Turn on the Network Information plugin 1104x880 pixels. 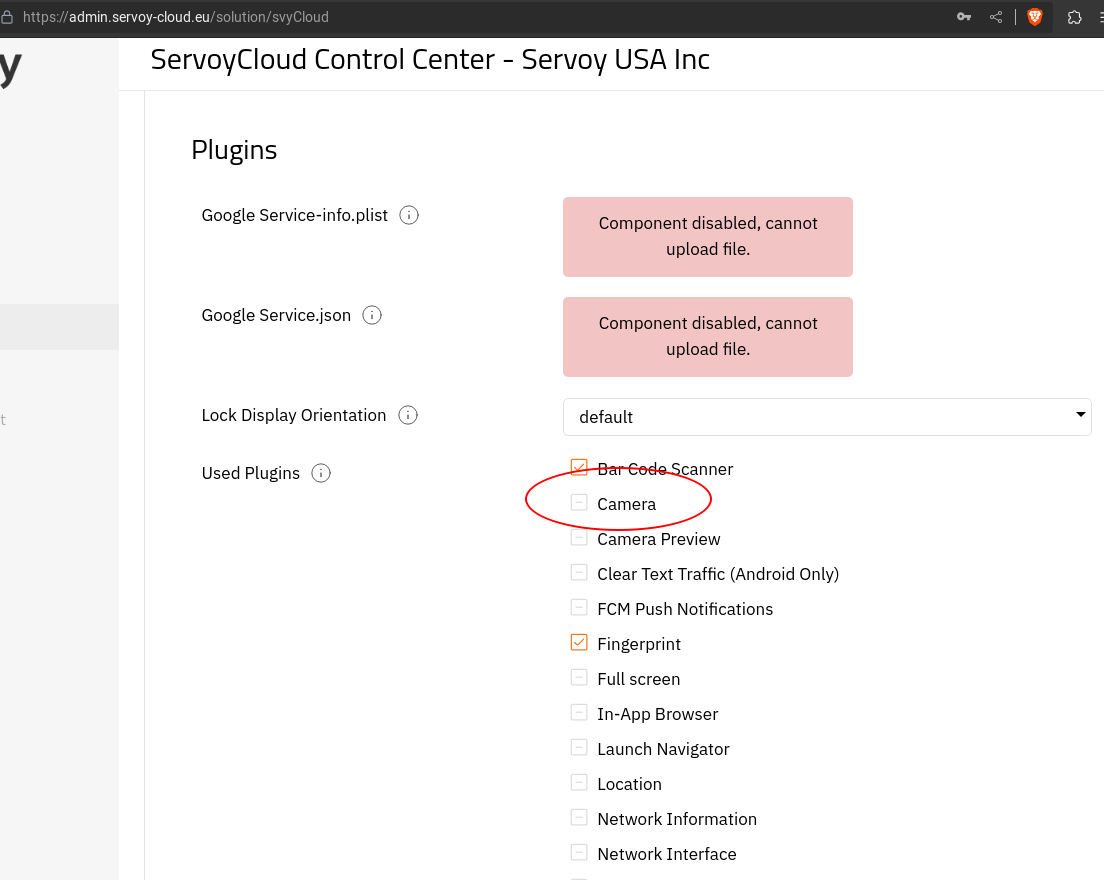[579, 817]
